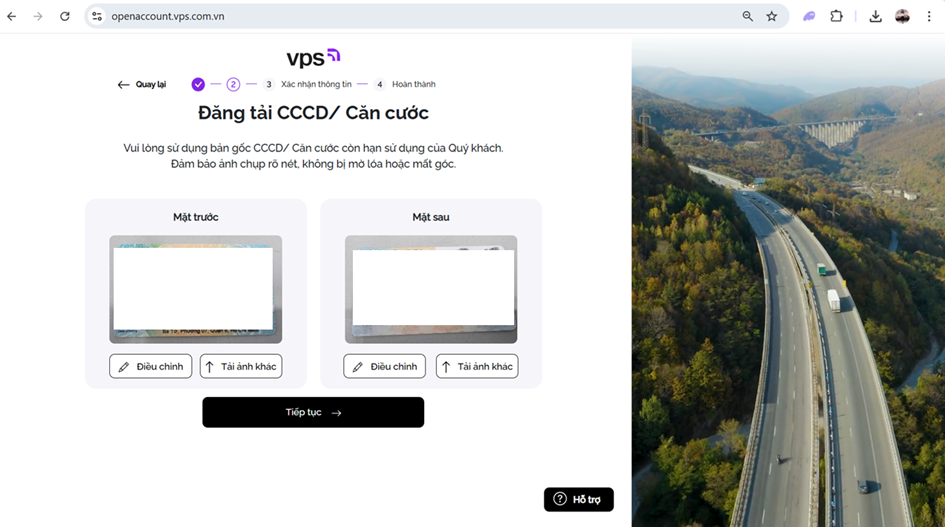Viewport: 945px width, 527px height.
Task: View site information icon beside URL
Action: 96,16
